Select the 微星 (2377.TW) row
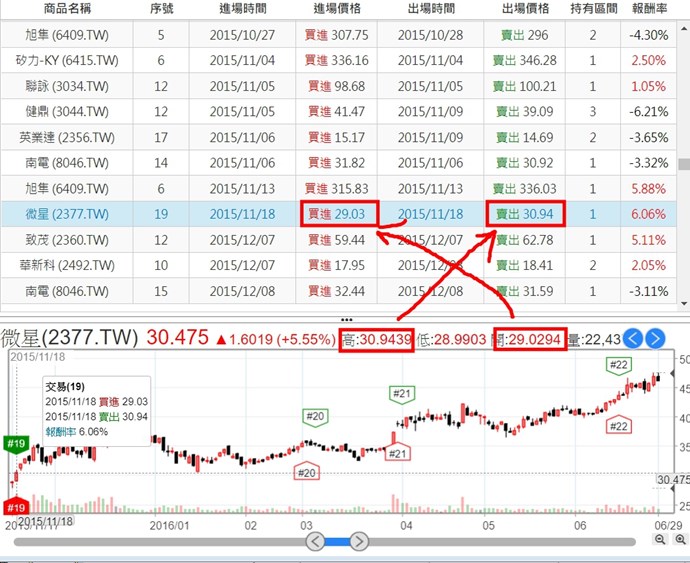Image resolution: width=690 pixels, height=563 pixels. 339,214
